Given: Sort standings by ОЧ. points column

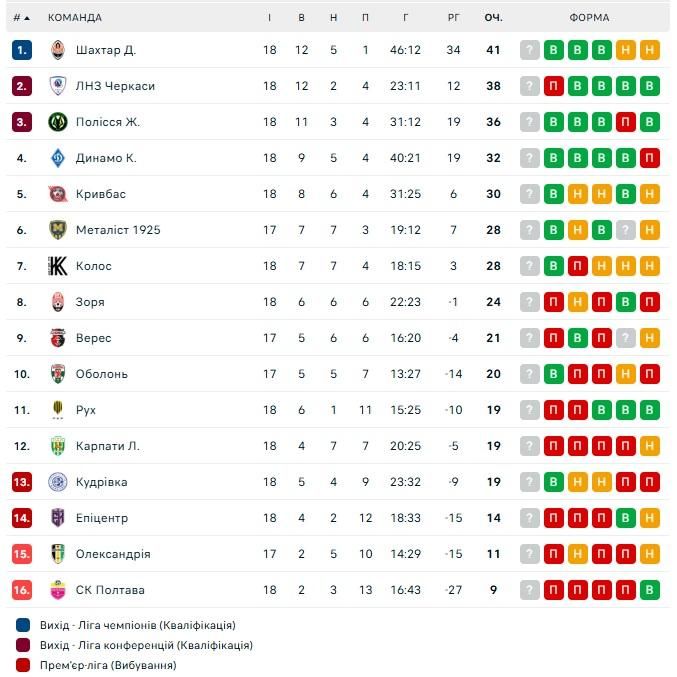Looking at the screenshot, I should point(493,18).
